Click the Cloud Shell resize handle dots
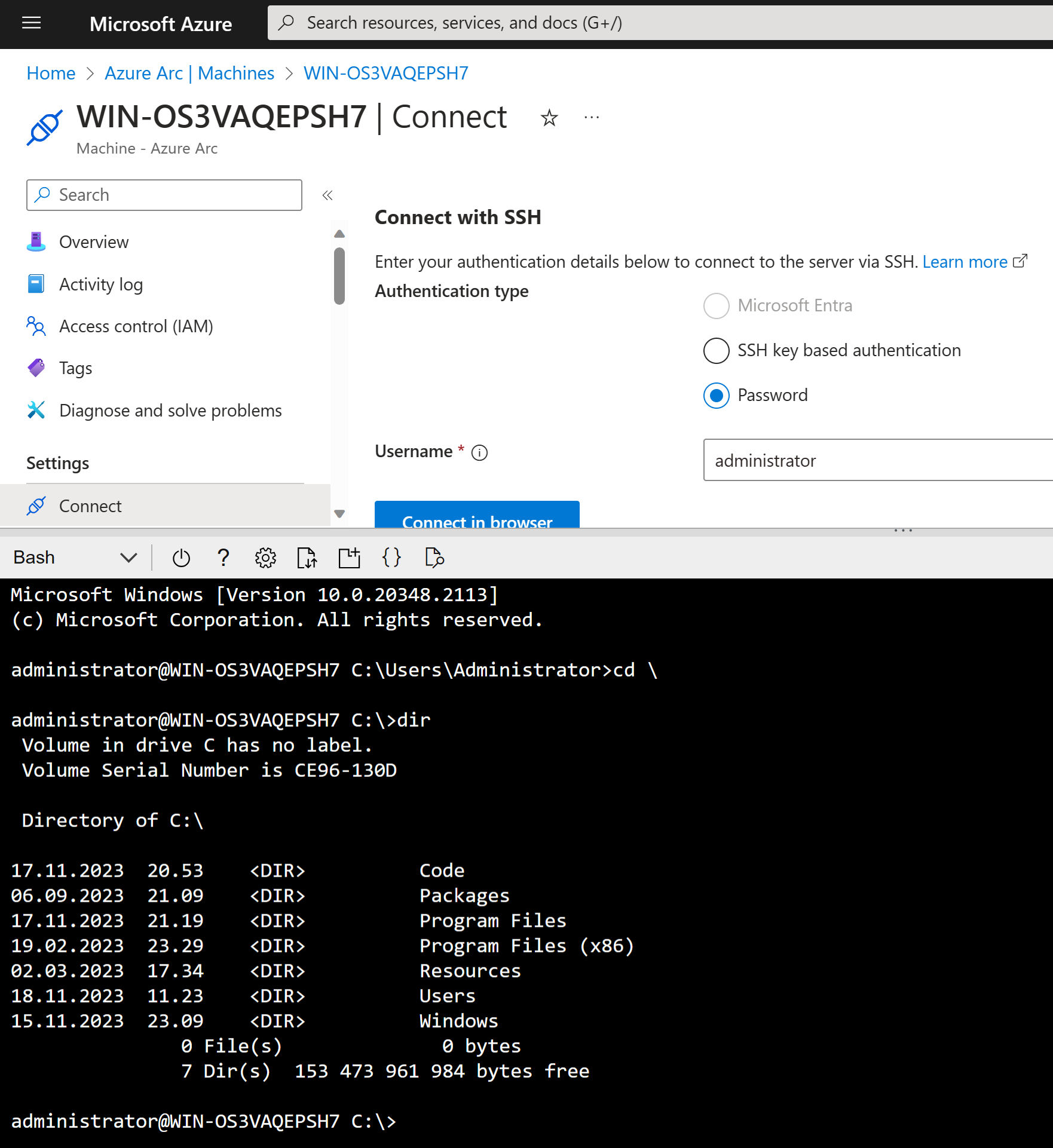Image resolution: width=1053 pixels, height=1148 pixels. coord(903,531)
